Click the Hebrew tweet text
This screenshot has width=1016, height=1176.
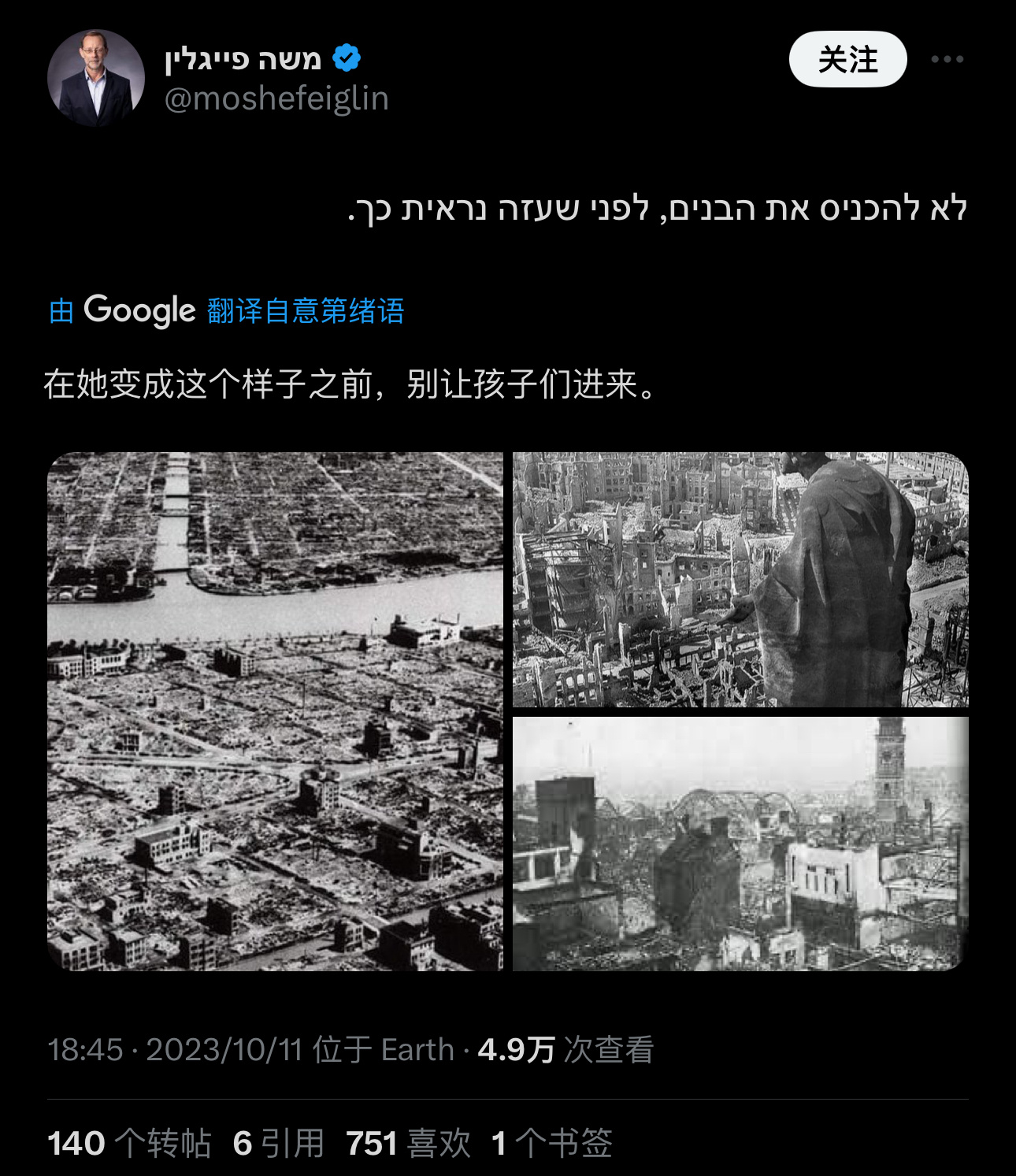coord(658,210)
